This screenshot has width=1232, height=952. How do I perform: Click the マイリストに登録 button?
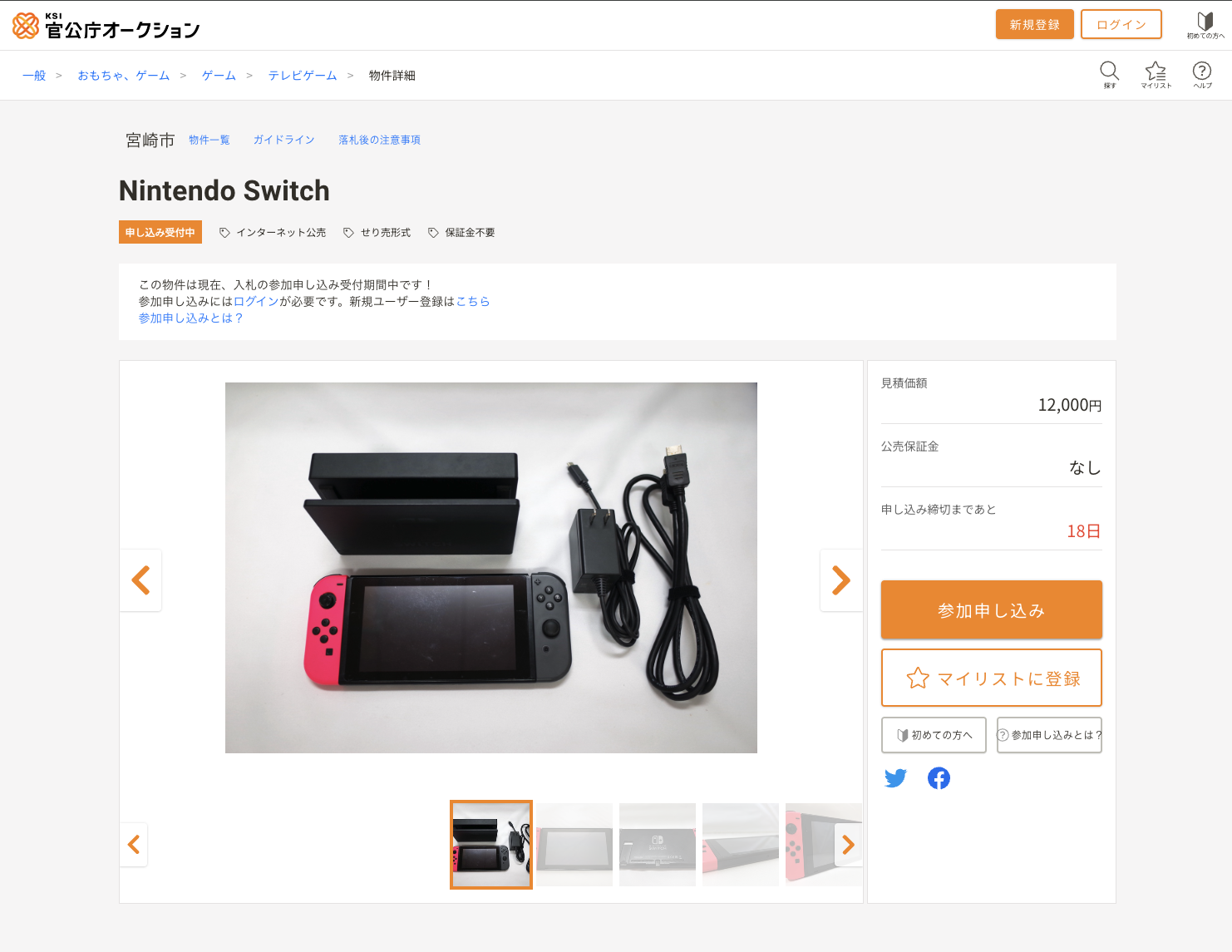[x=992, y=678]
